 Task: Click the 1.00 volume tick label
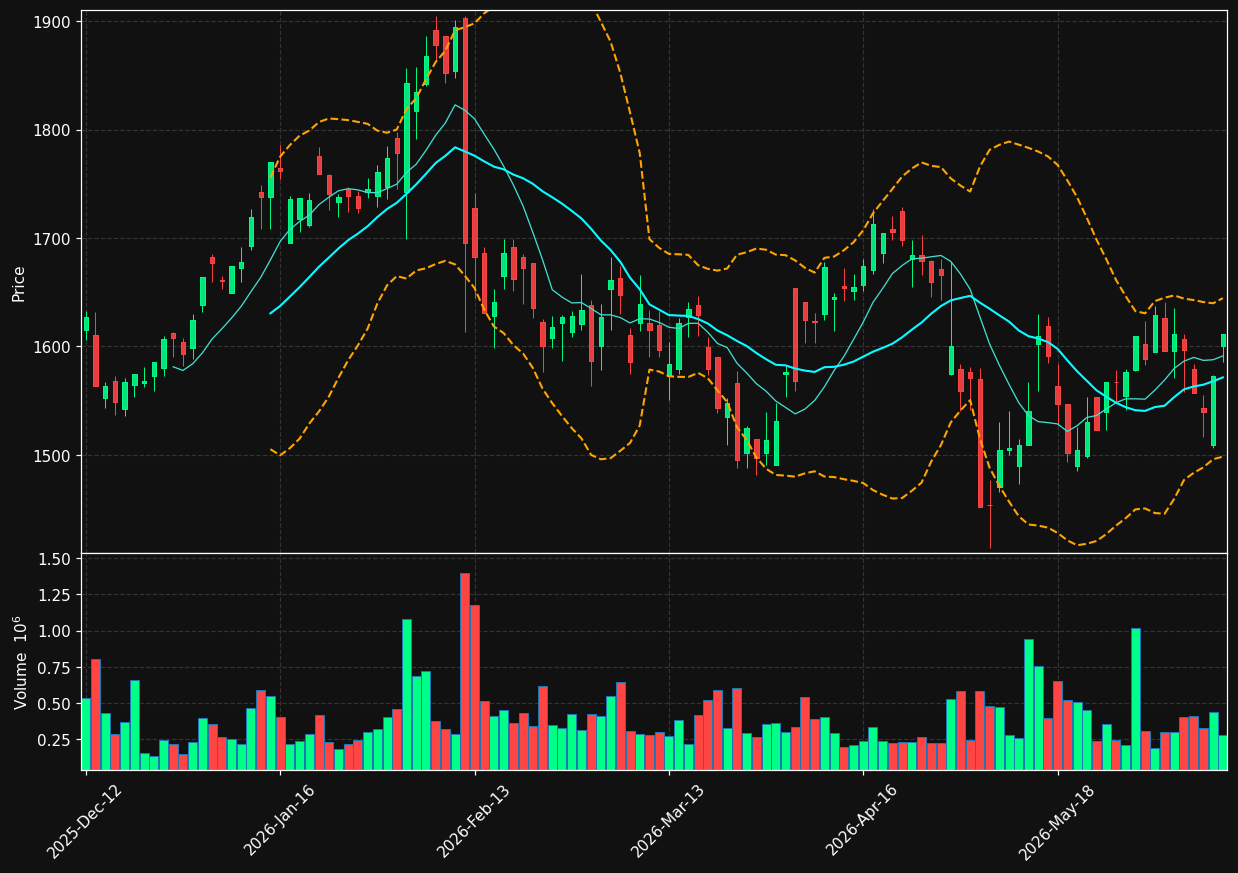pyautogui.click(x=53, y=631)
